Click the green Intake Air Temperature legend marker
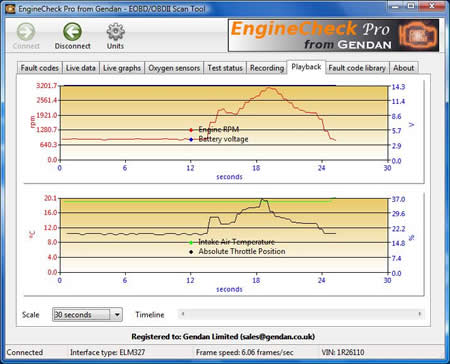 pos(191,243)
